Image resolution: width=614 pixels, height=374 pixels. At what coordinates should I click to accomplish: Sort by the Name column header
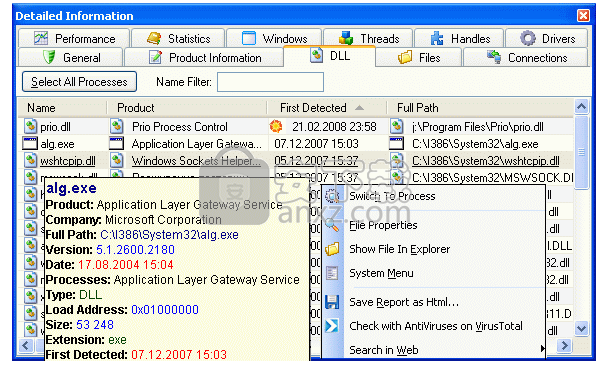63,108
